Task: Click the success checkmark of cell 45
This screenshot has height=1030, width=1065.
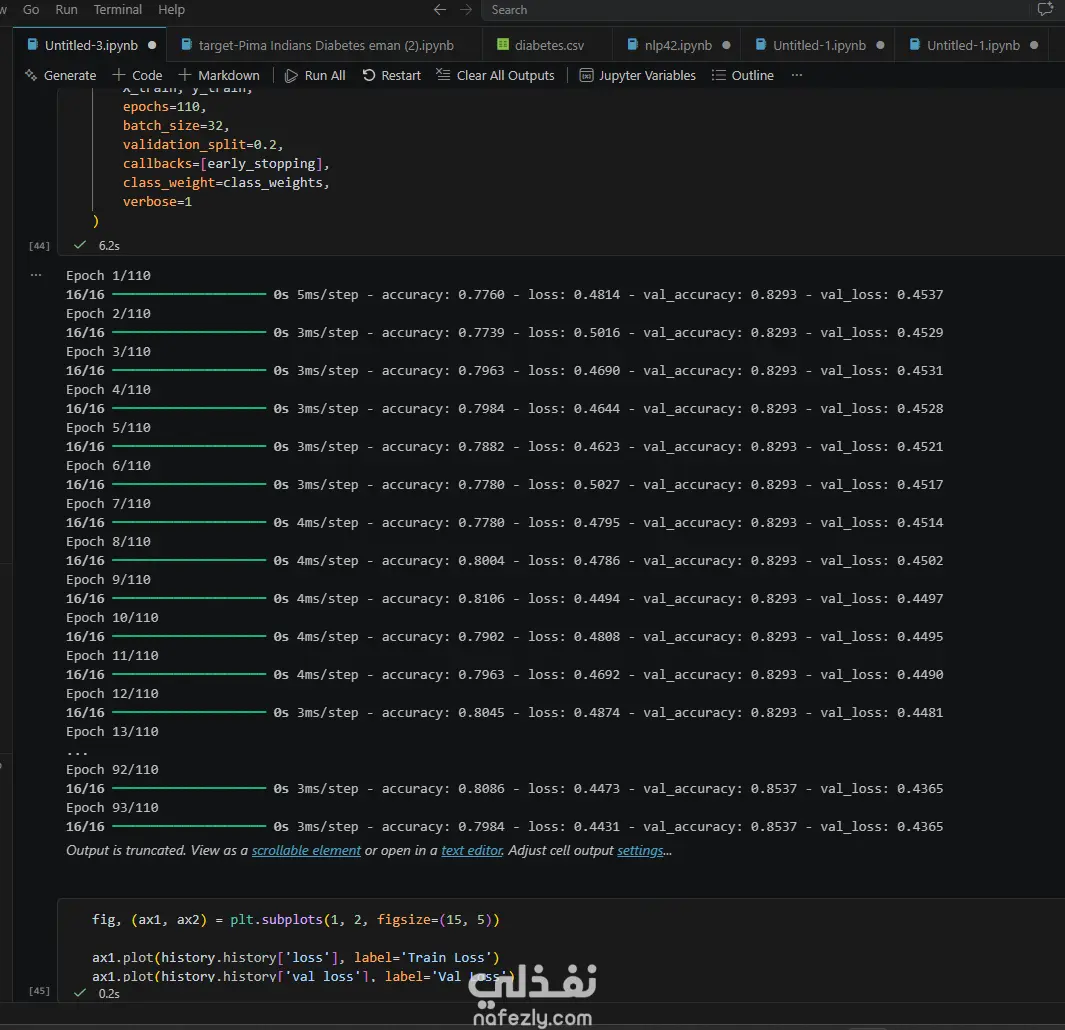Action: [80, 993]
